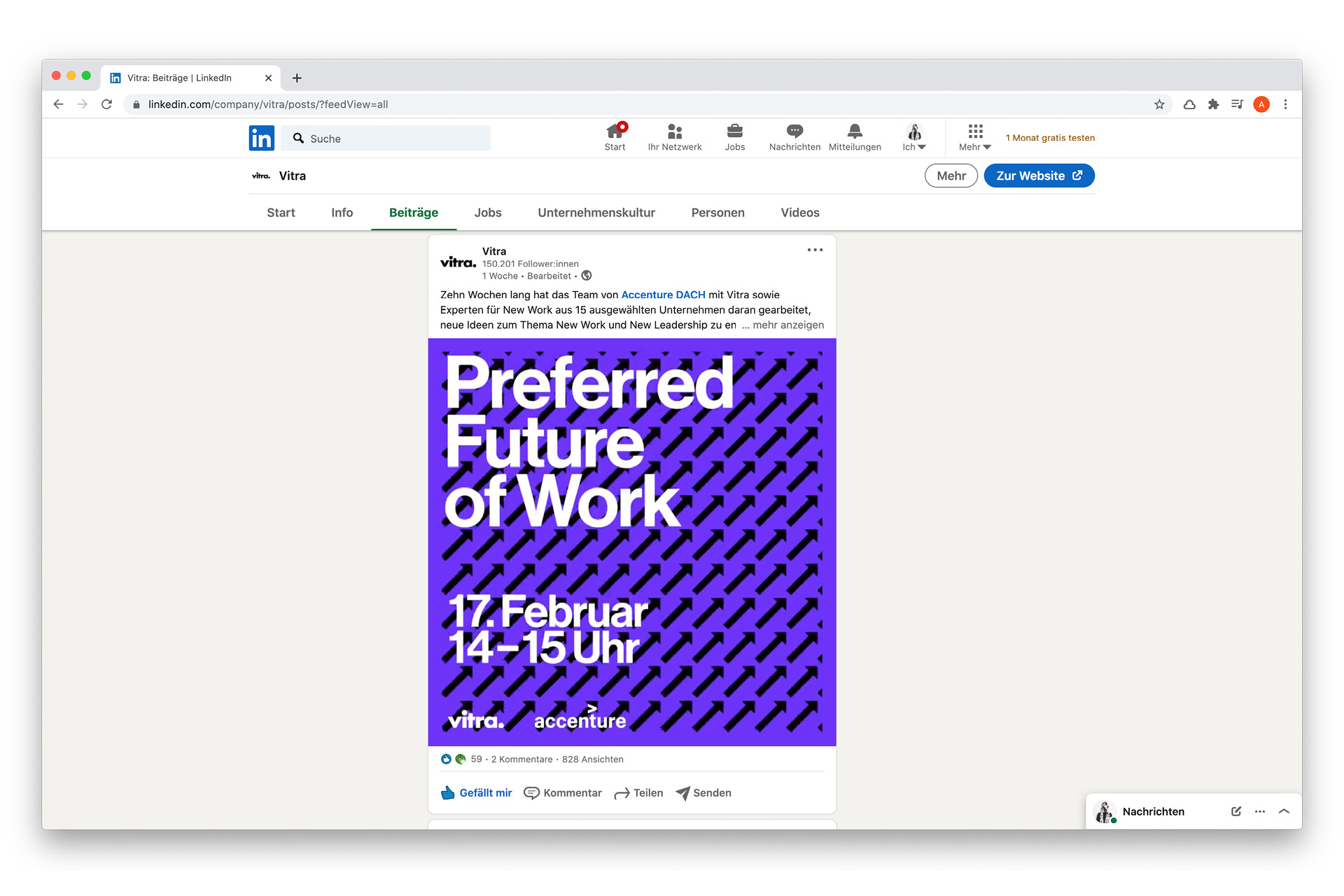Image resolution: width=1344 pixels, height=896 pixels.
Task: Click the LinkedIn logo icon
Action: pos(261,138)
